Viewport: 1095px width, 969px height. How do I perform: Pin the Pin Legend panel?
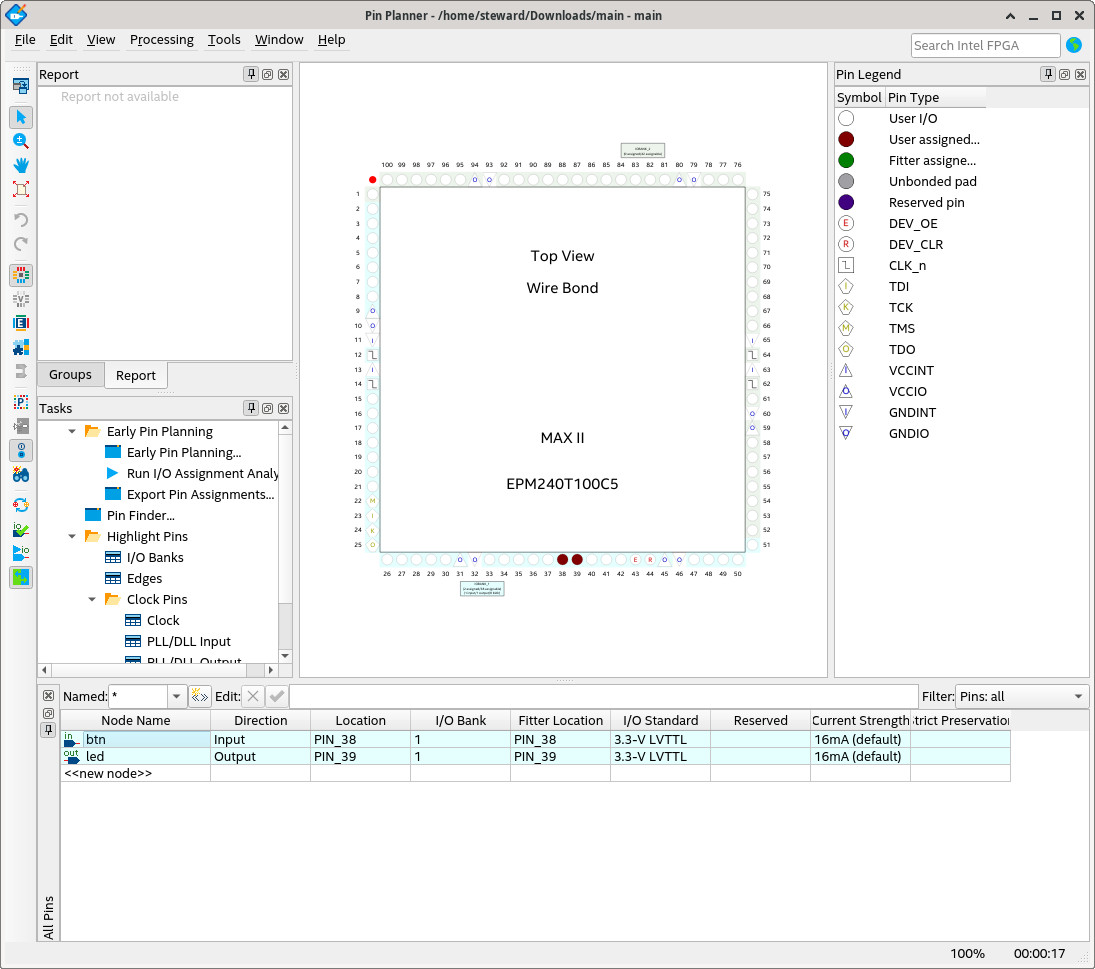[x=1048, y=74]
